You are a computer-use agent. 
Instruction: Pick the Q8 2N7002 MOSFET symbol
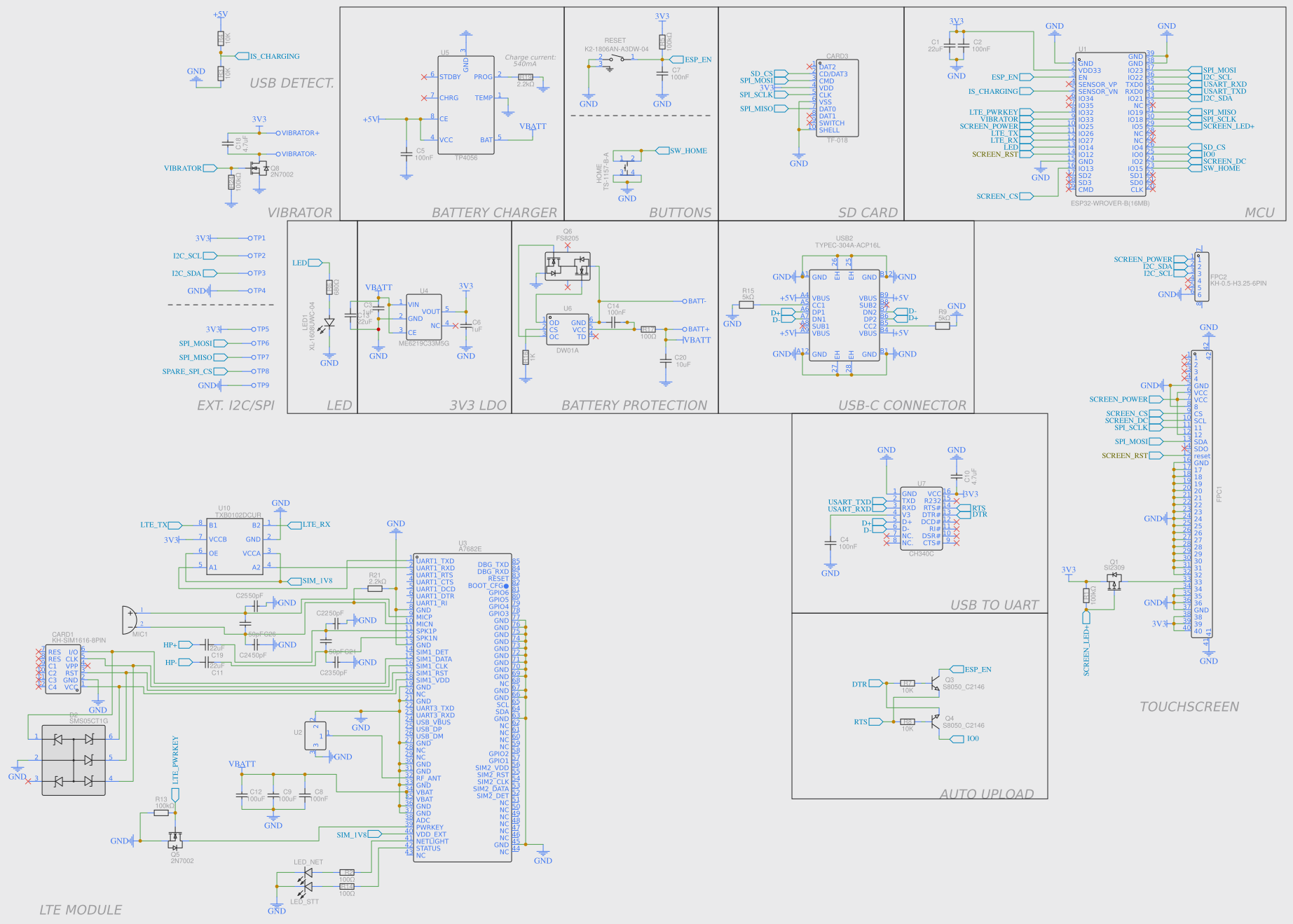coord(258,168)
